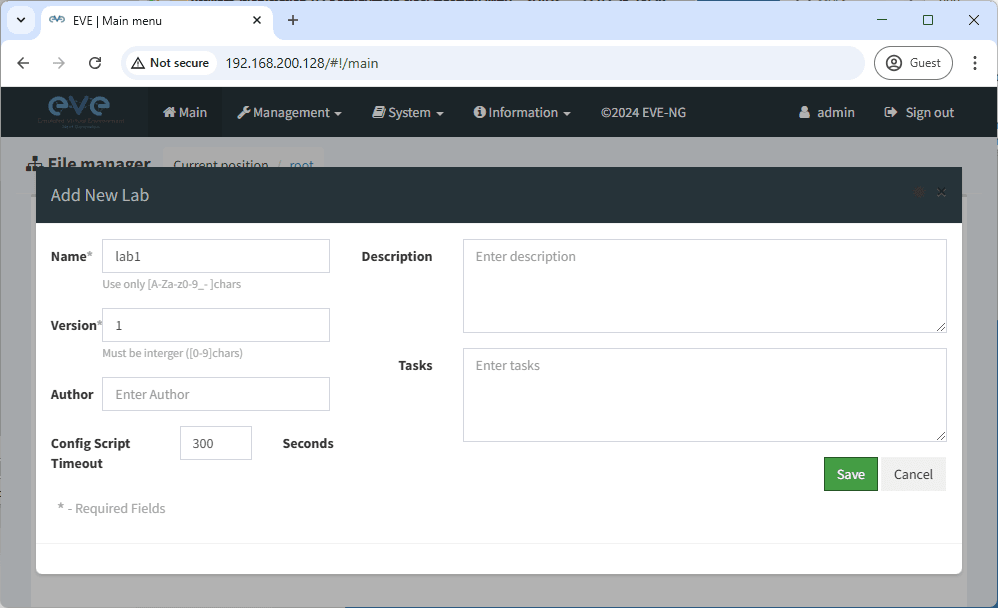Go to Main home menu item
Screen dimensions: 998x608
coord(185,113)
